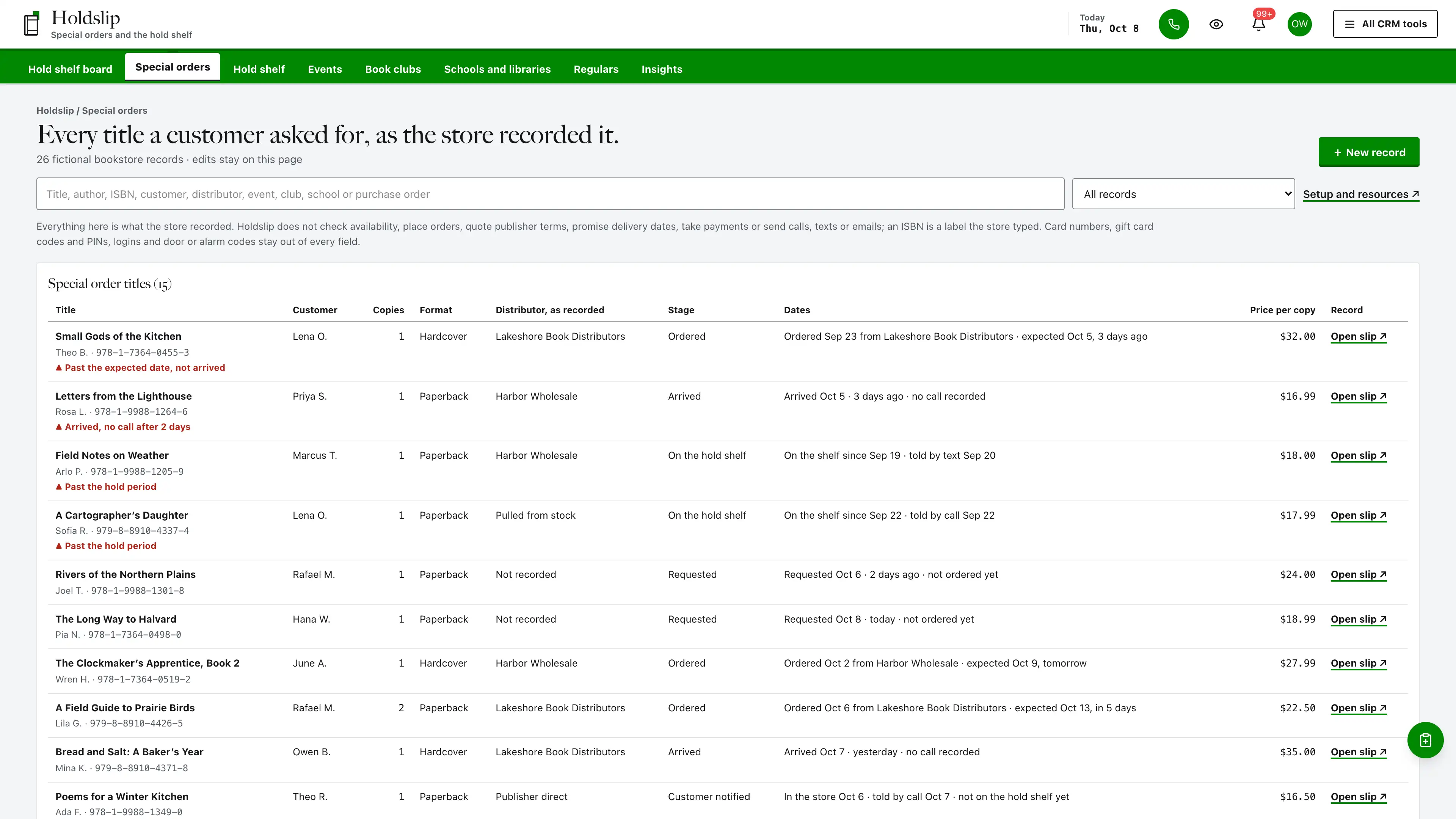The height and width of the screenshot is (819, 1456).
Task: Click the Holdslip book logo icon
Action: pos(31,24)
